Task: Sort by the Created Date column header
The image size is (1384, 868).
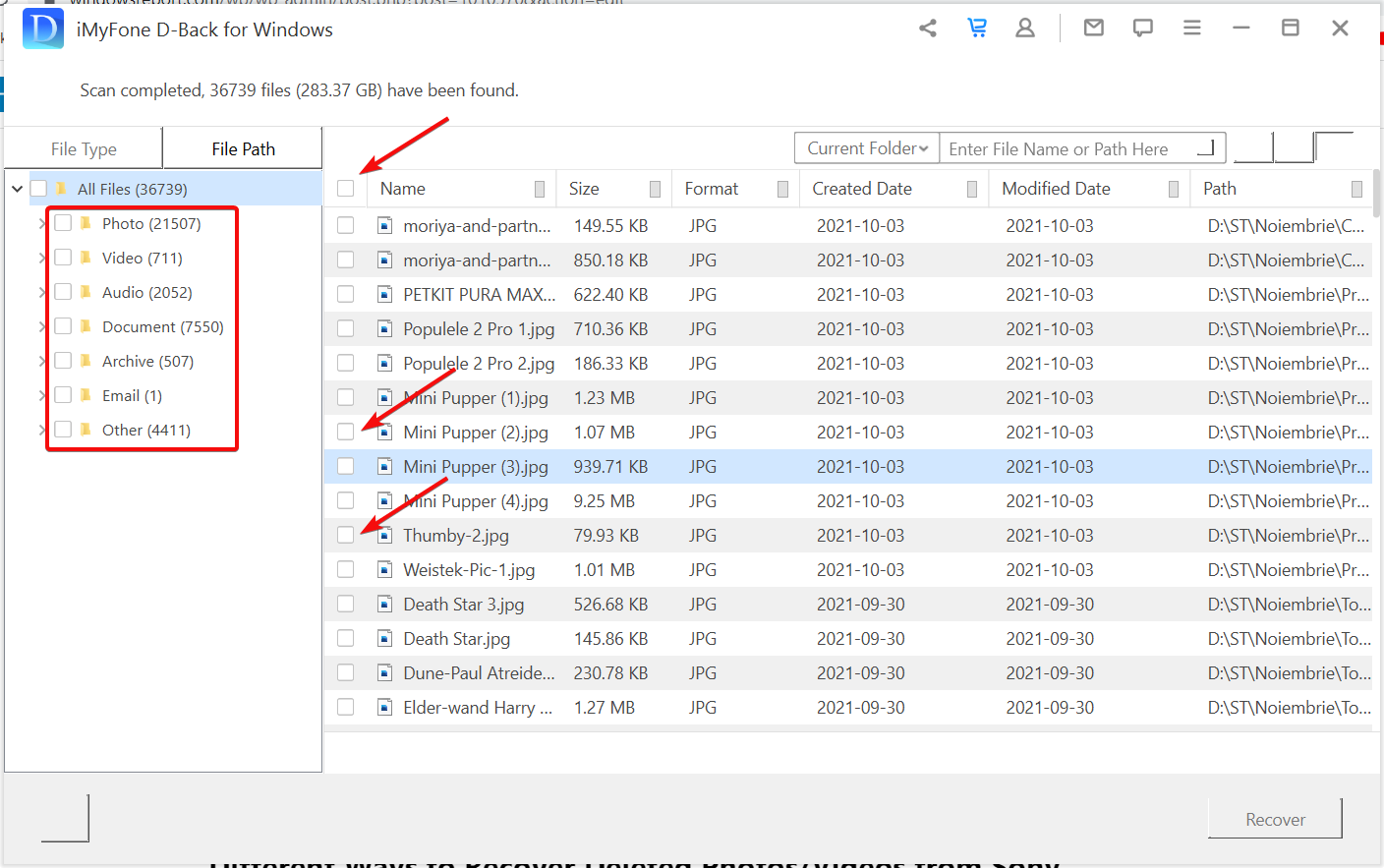Action: [894, 189]
